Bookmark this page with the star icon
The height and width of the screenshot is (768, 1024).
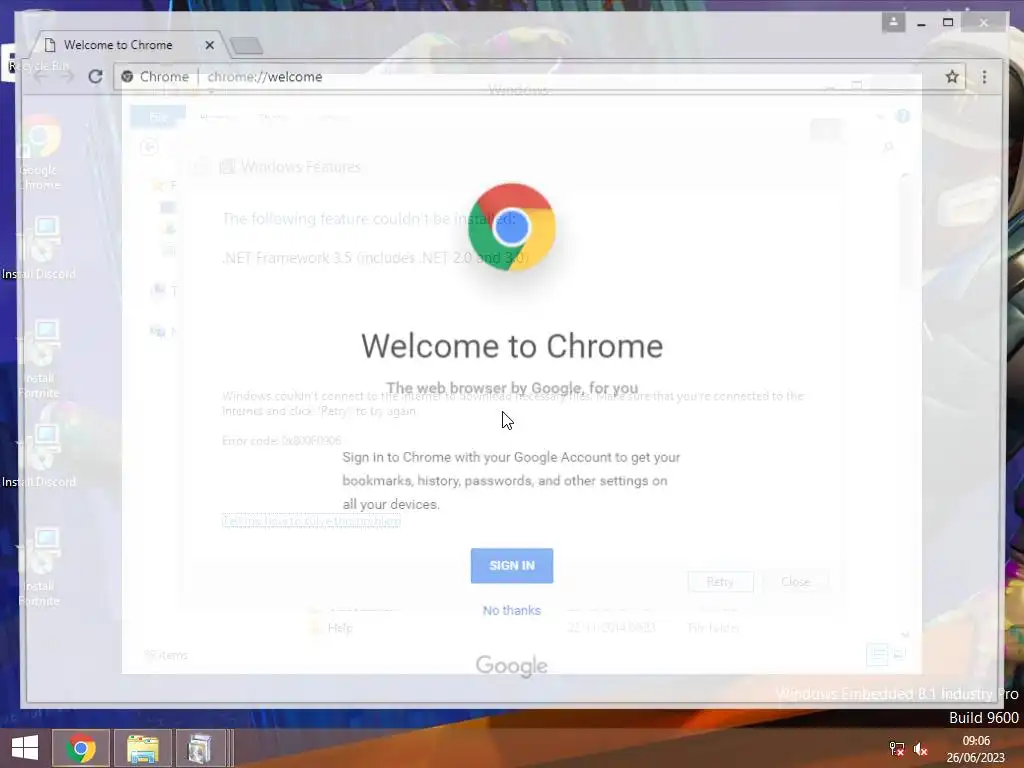(x=952, y=76)
